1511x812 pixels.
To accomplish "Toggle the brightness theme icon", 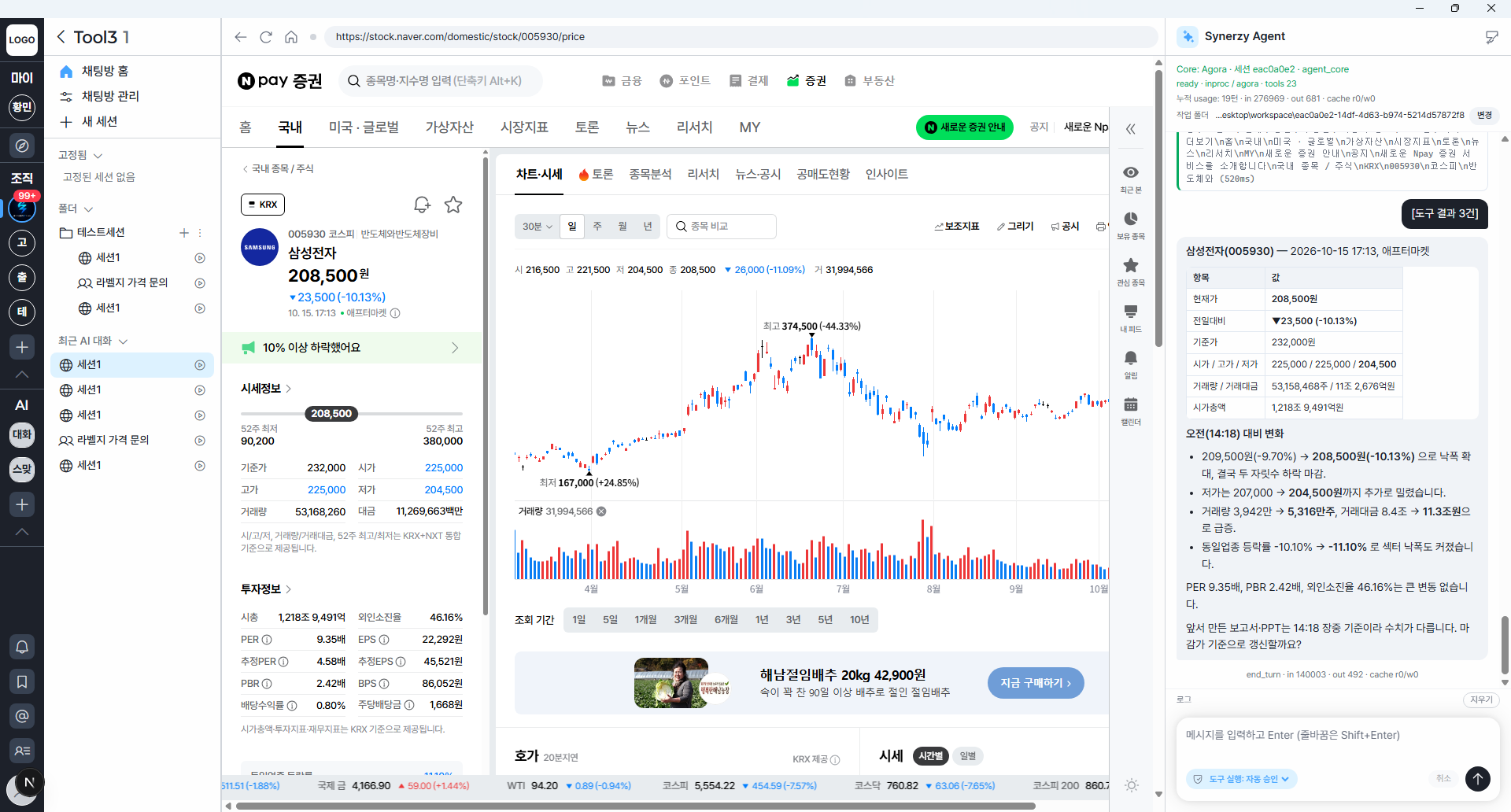I will point(1132,785).
